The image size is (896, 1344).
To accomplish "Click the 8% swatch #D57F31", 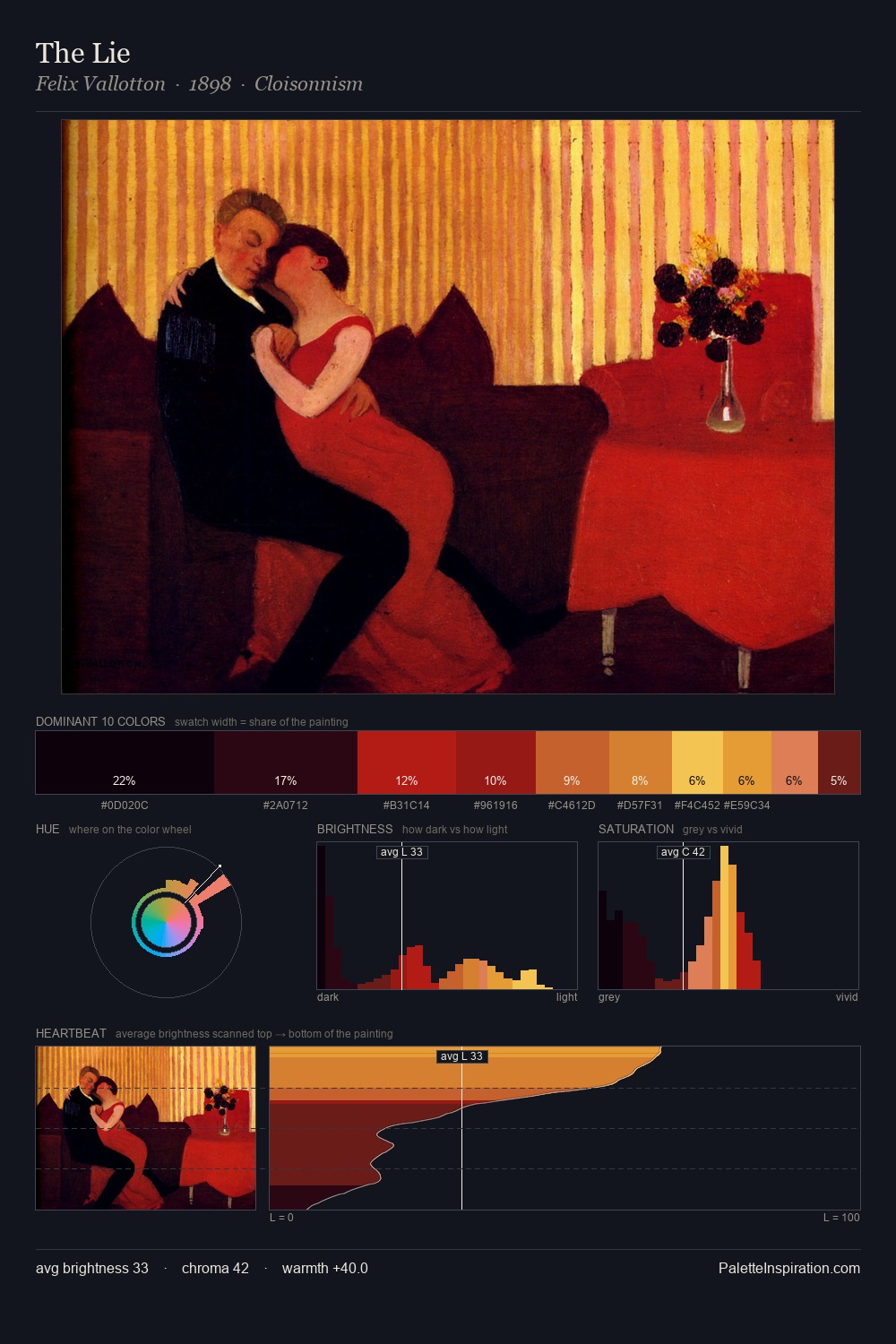I will [x=641, y=762].
